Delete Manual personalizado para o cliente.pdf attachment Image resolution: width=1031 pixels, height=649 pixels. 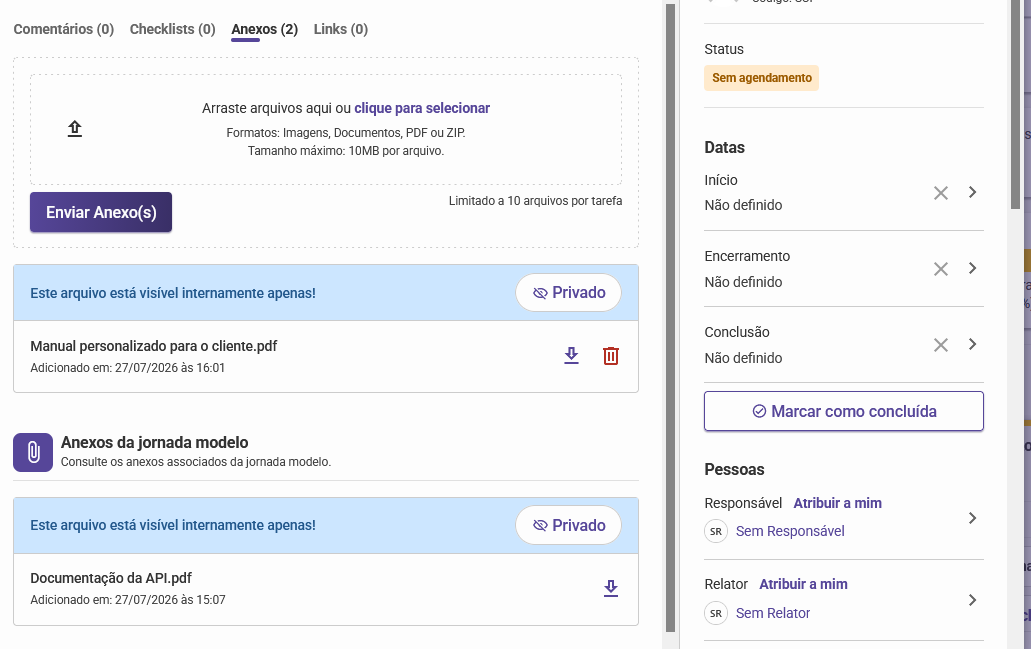[x=611, y=356]
